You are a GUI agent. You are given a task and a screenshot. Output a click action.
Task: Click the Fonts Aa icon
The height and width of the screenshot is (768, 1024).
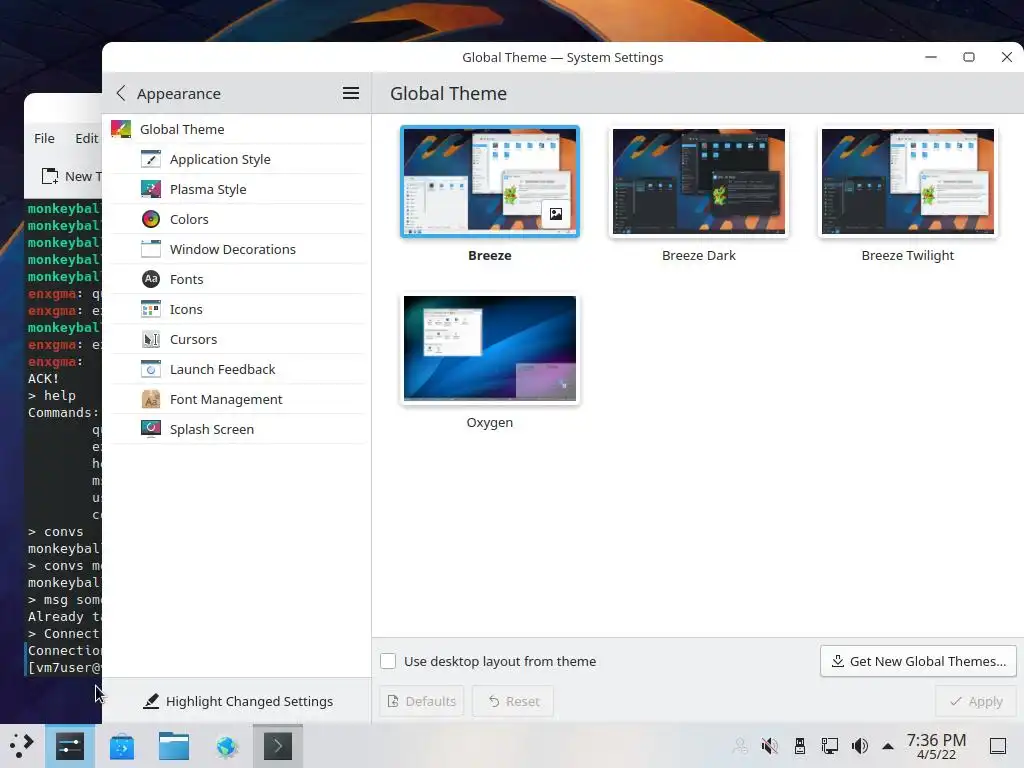(x=151, y=280)
